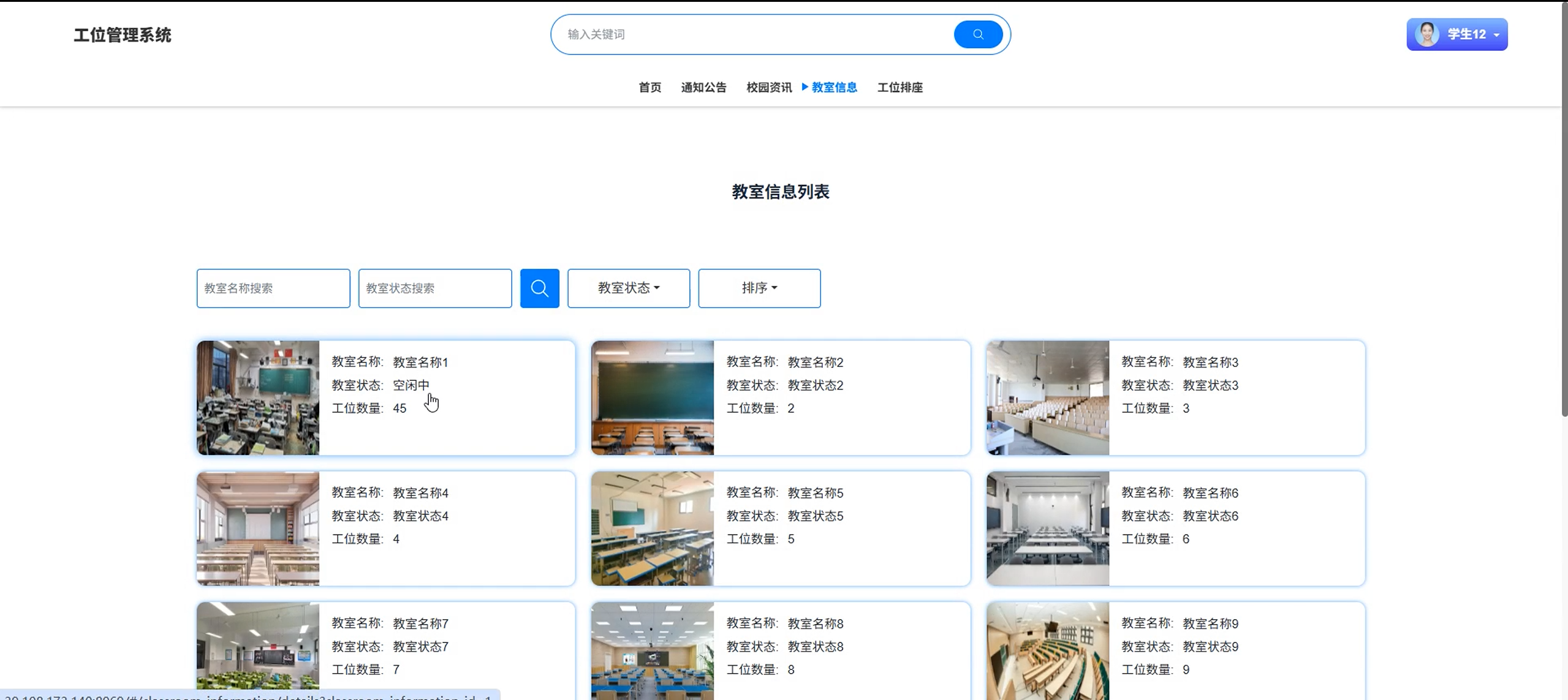Open the 学生12 account dropdown
Viewport: 1568px width, 700px height.
click(x=1496, y=35)
